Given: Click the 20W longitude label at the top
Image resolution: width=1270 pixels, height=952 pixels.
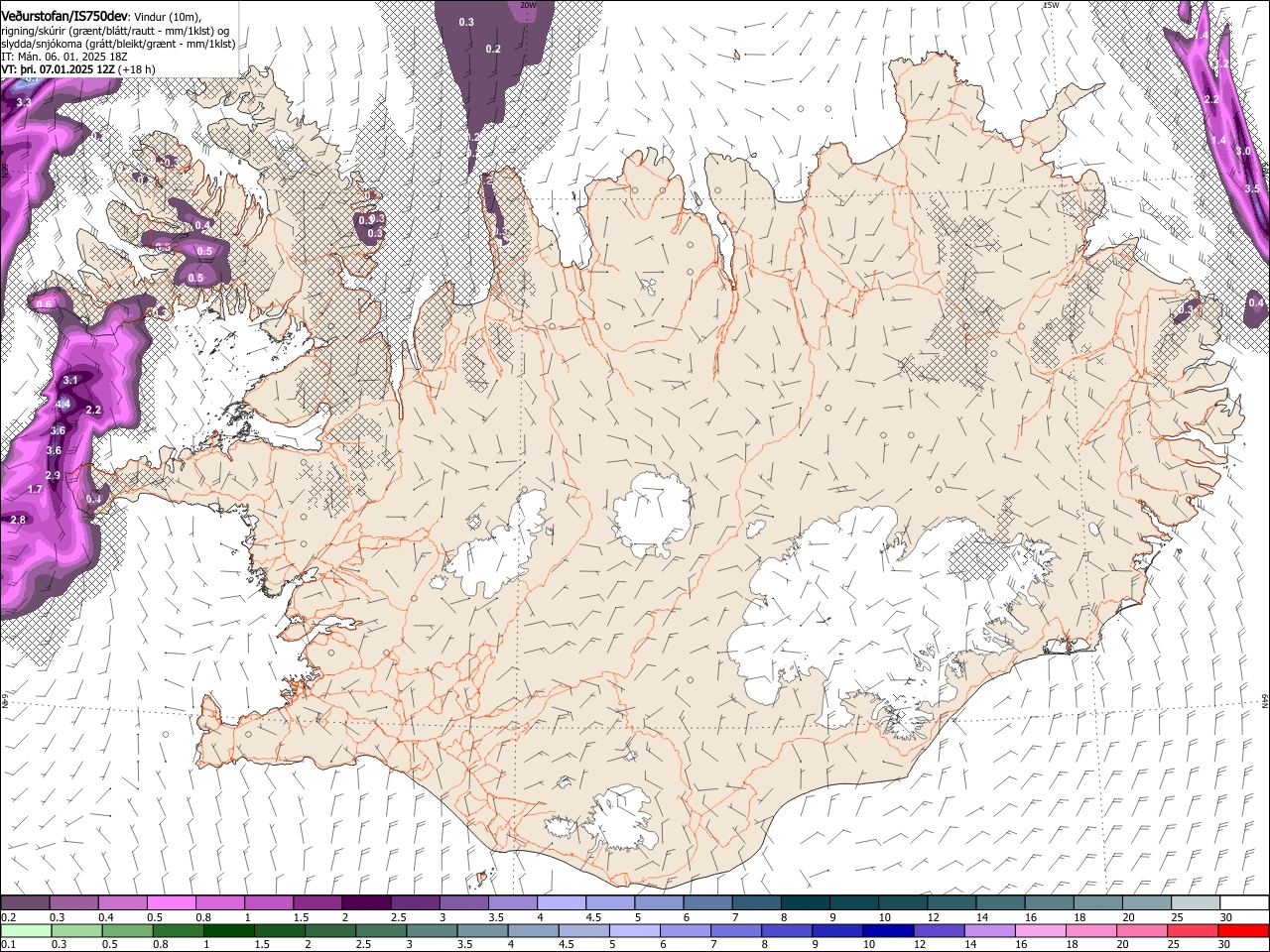Looking at the screenshot, I should (528, 5).
